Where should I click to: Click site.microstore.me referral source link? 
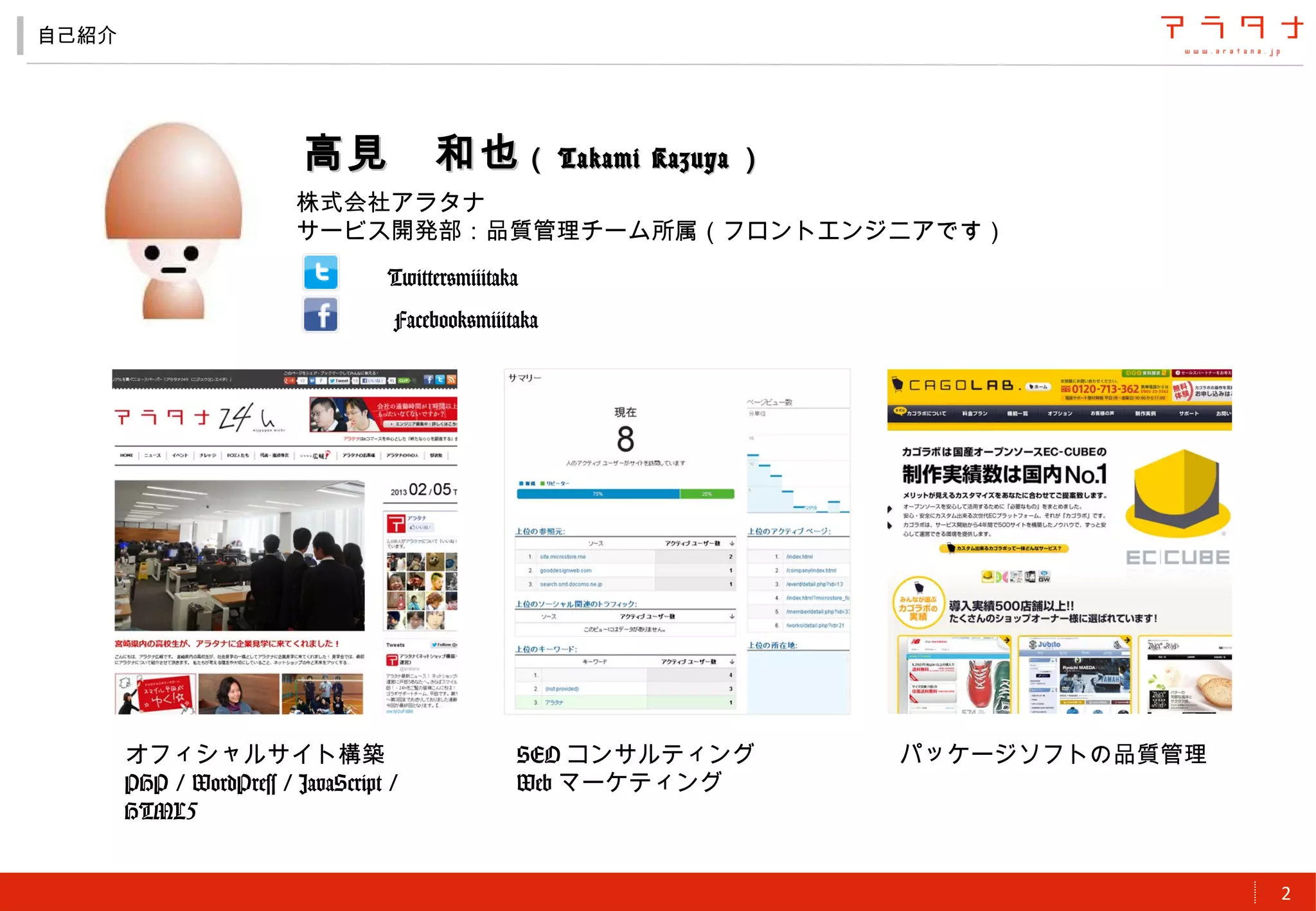(562, 556)
